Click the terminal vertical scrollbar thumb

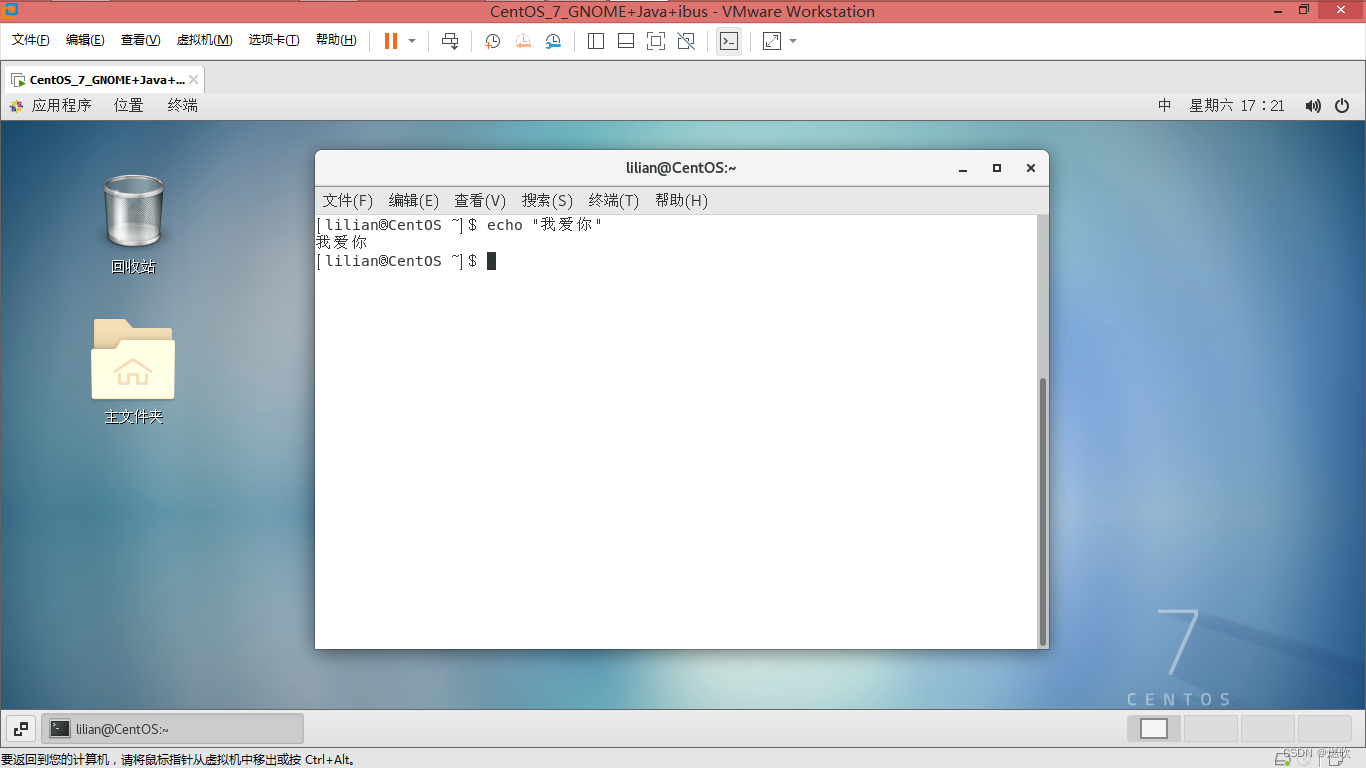coord(1043,511)
